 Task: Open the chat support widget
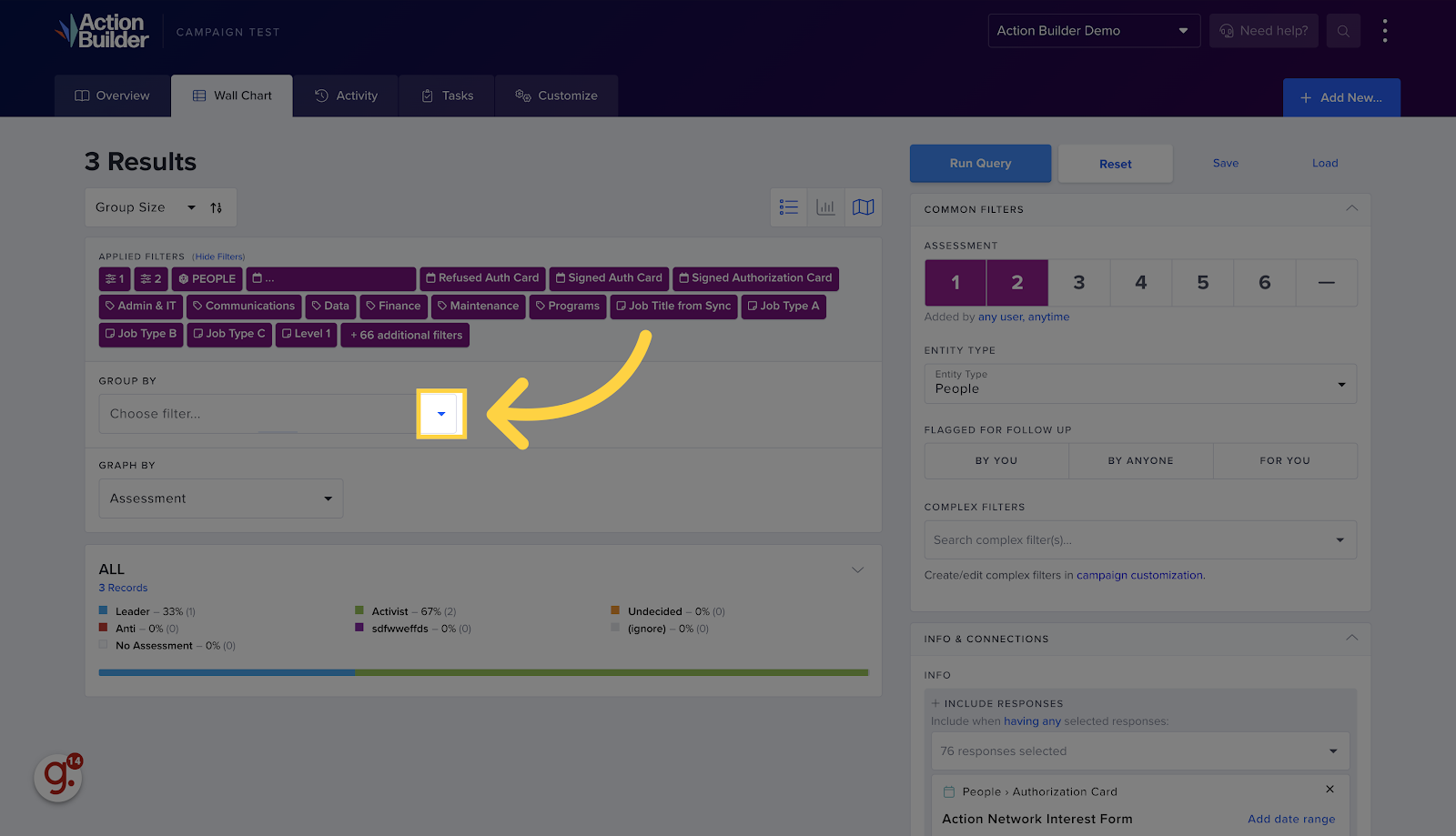tap(57, 779)
